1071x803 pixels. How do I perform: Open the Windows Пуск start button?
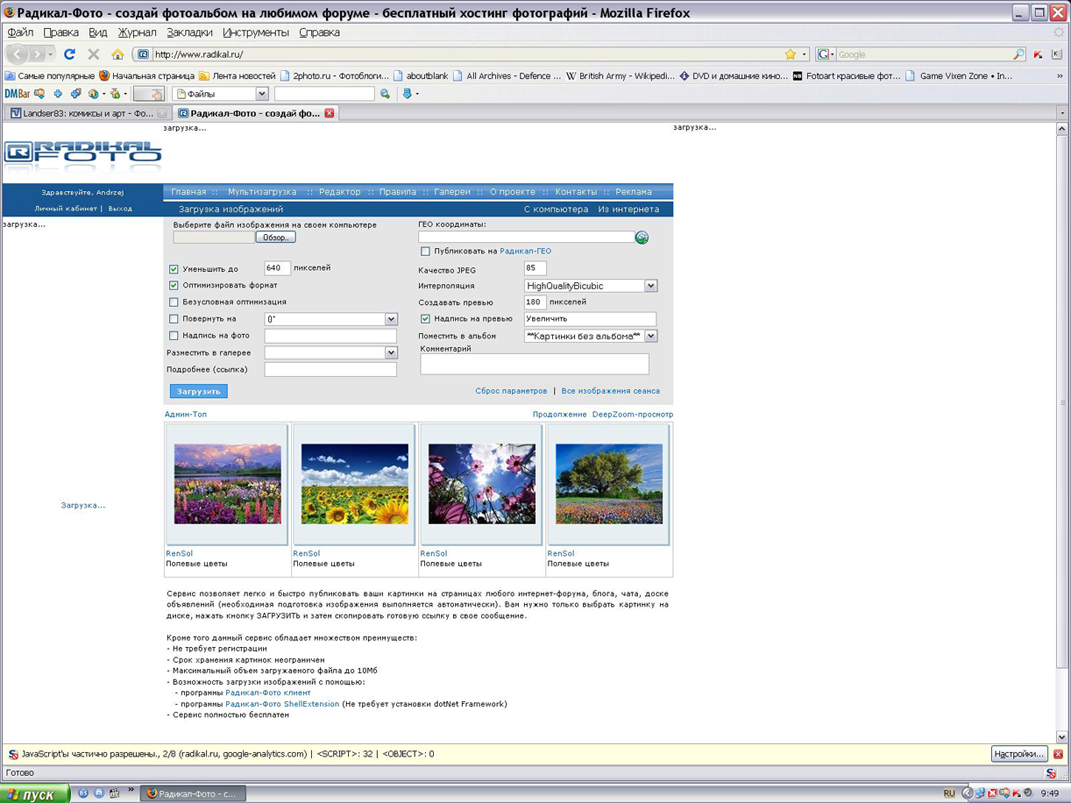pyautogui.click(x=35, y=793)
